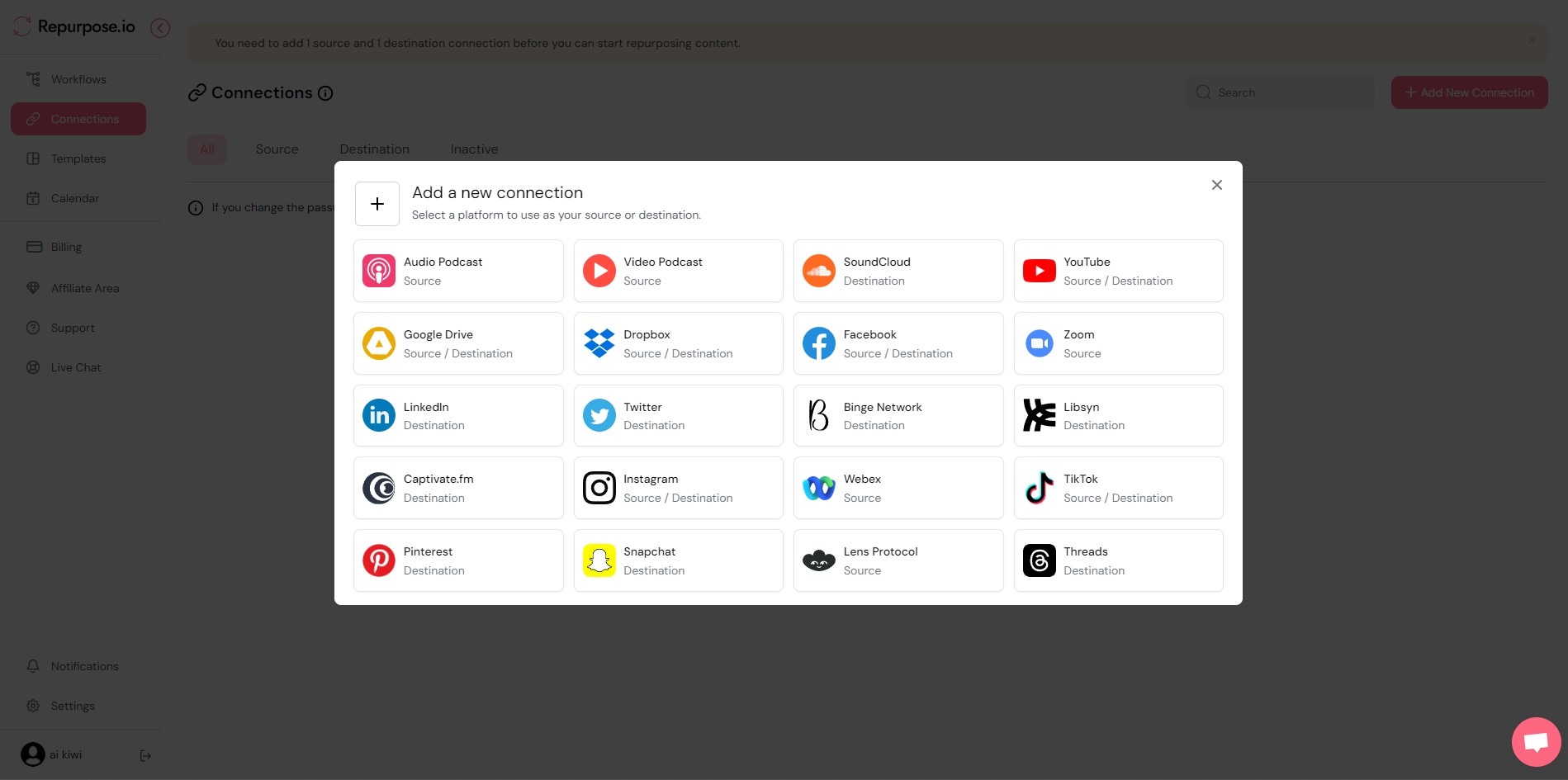Click the Facebook logo icon
This screenshot has width=1568, height=780.
click(819, 343)
